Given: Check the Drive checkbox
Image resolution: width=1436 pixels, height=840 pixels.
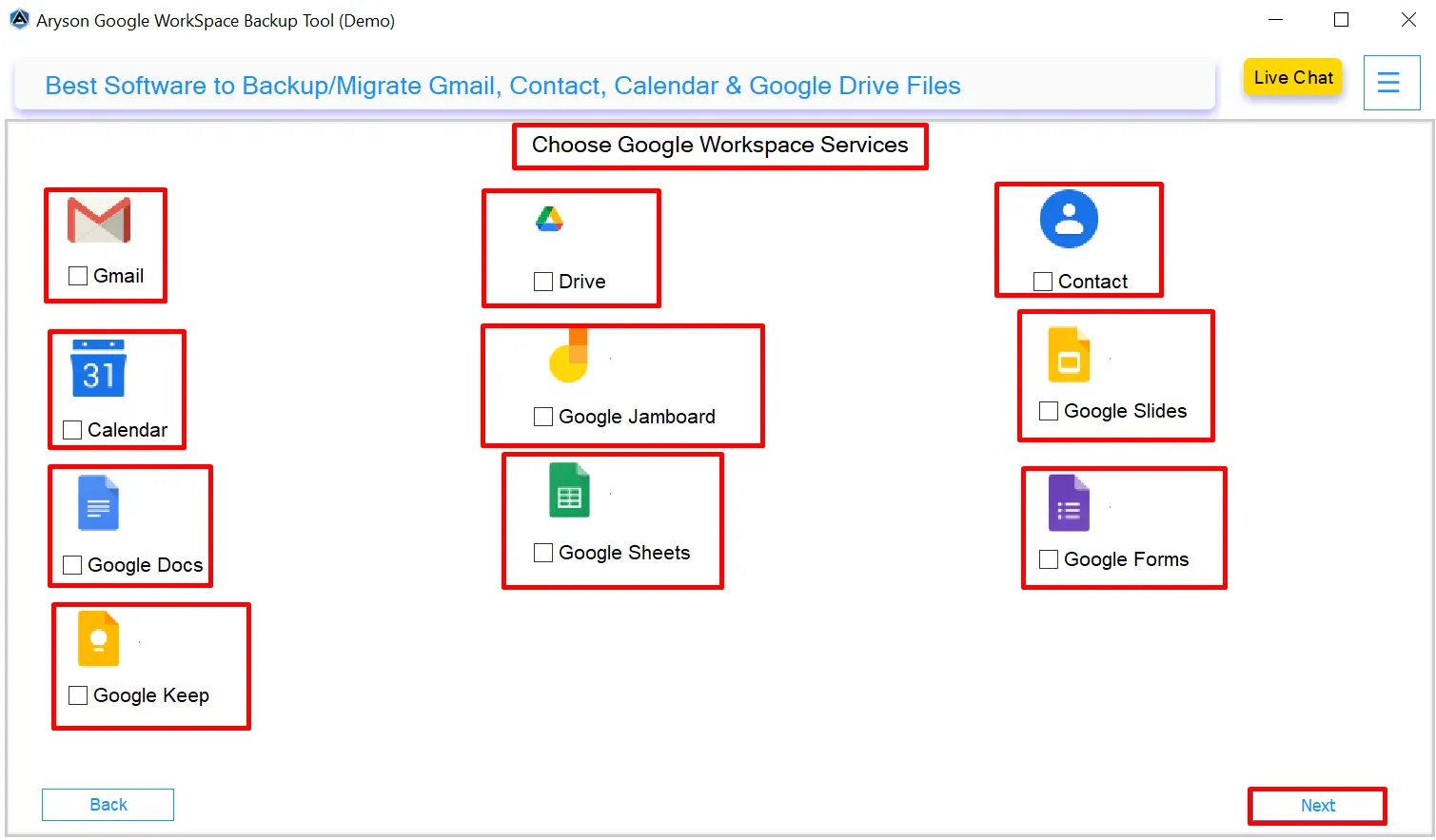Looking at the screenshot, I should click(542, 281).
